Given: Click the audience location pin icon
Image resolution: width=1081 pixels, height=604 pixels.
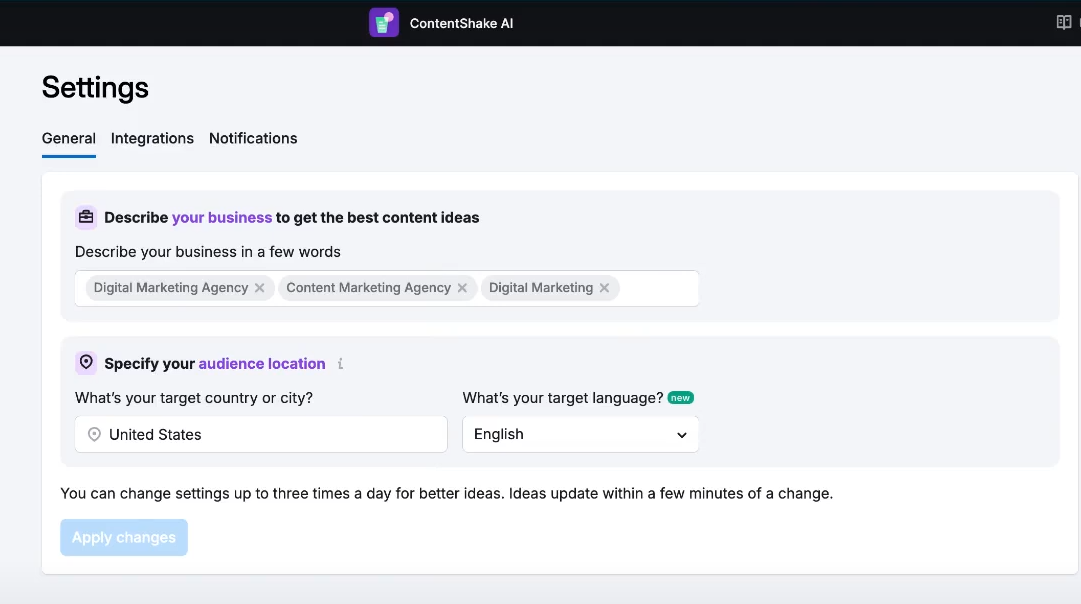Looking at the screenshot, I should coord(85,363).
